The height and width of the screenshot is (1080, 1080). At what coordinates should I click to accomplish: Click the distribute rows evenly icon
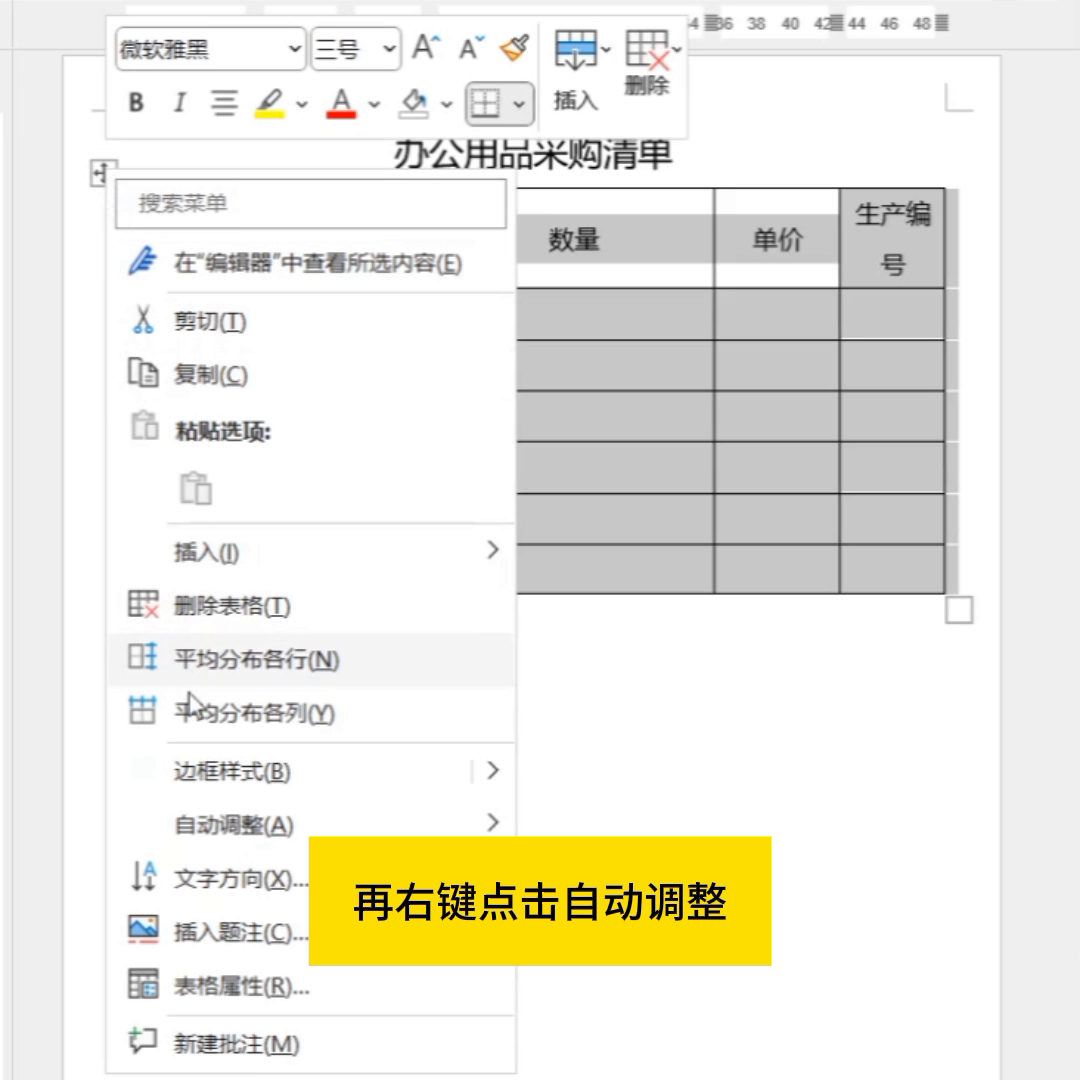click(143, 657)
